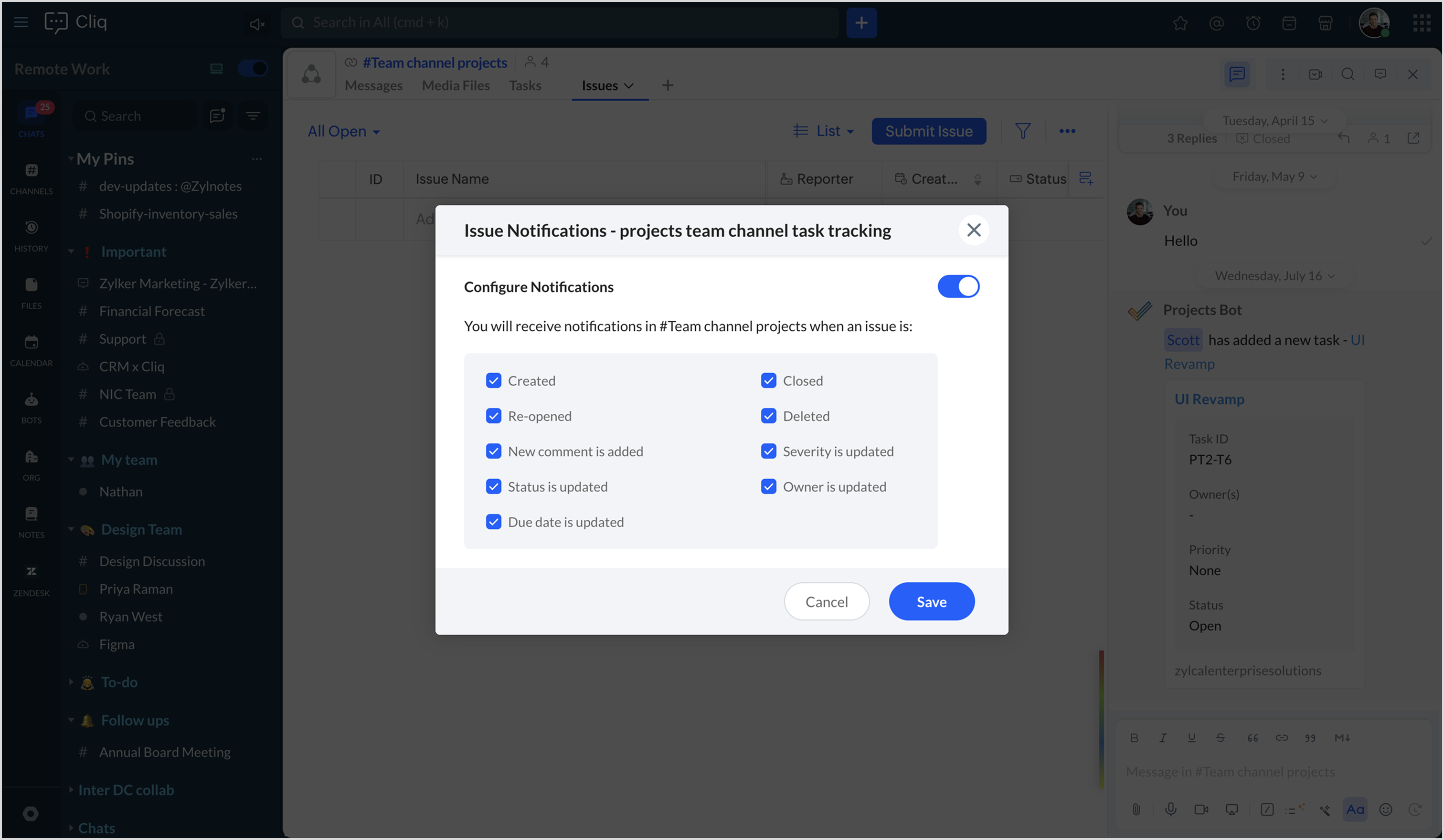Open Financial Forecast channel
Screen dimensions: 1444x840
pos(151,311)
